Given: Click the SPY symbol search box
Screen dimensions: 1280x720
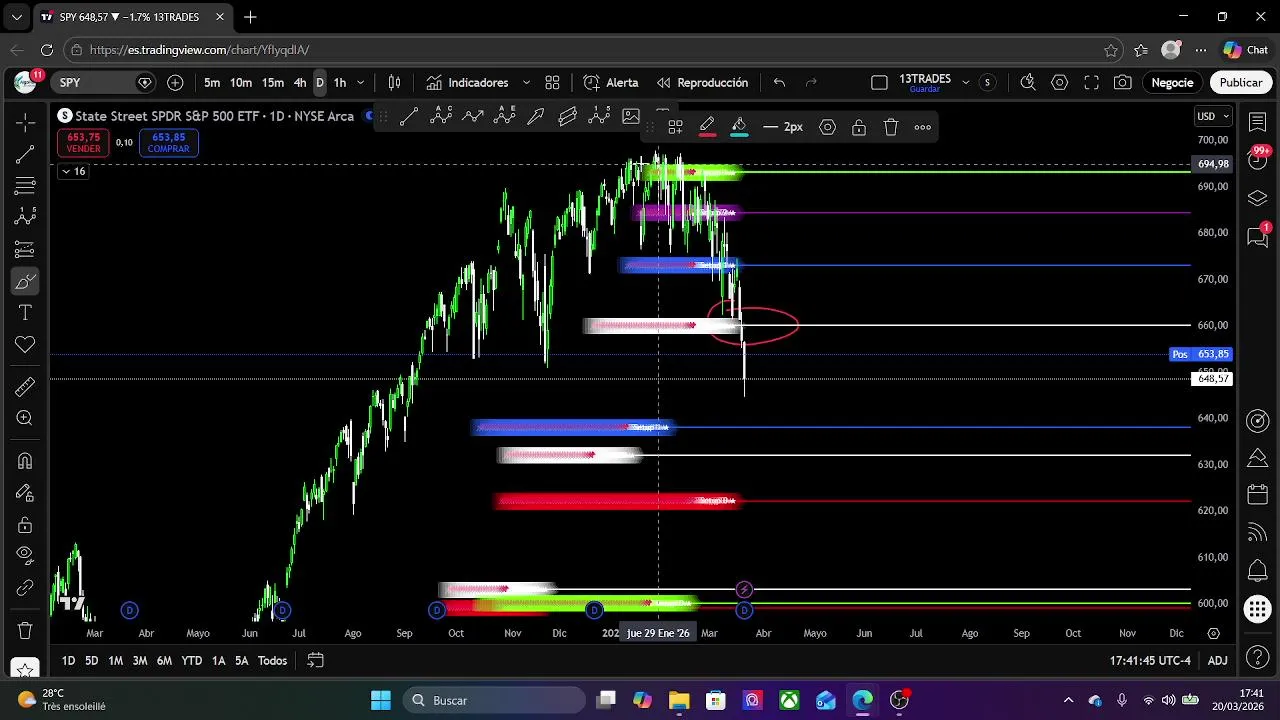Looking at the screenshot, I should pyautogui.click(x=105, y=83).
